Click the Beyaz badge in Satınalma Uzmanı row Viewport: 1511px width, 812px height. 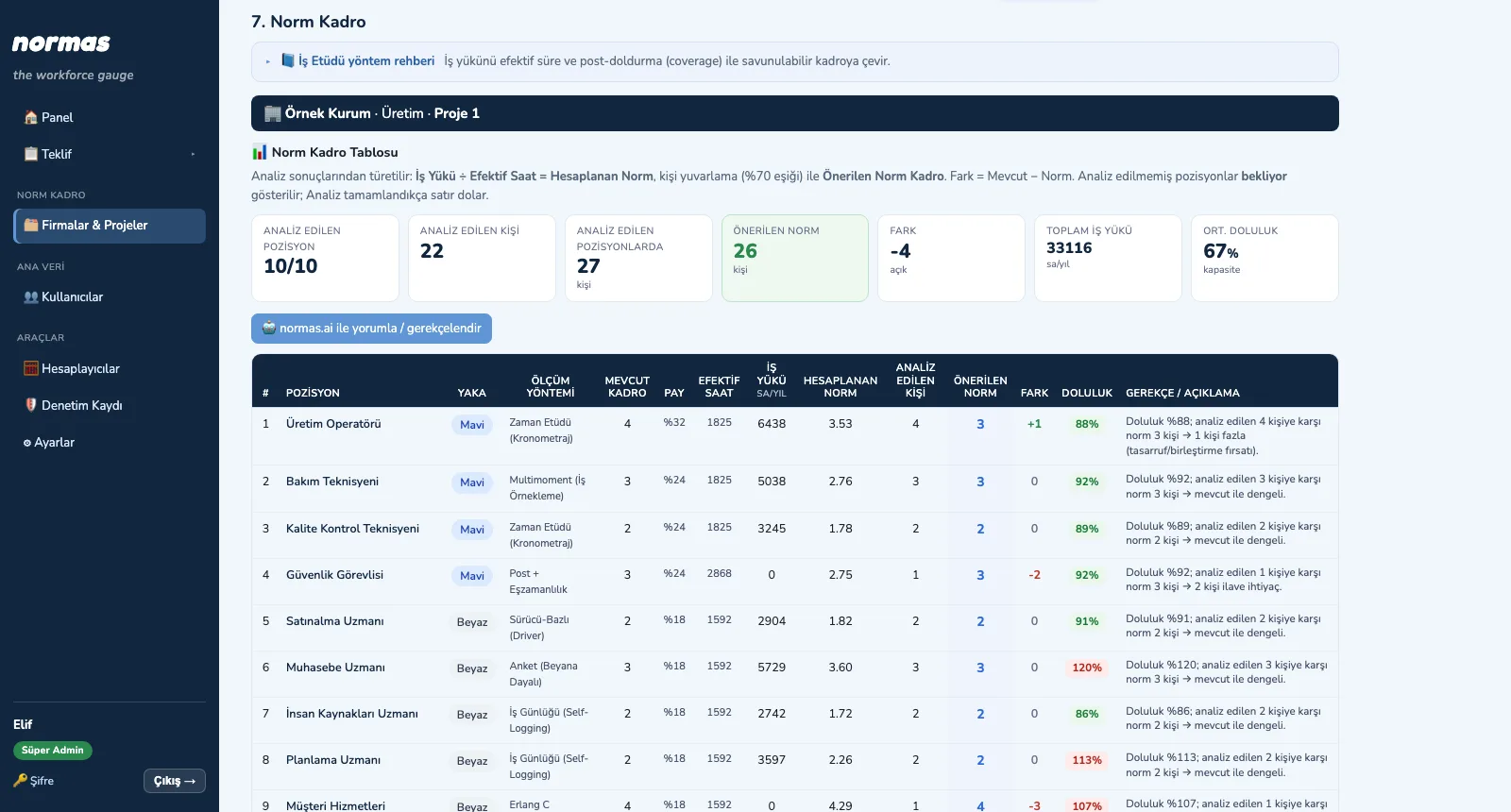pyautogui.click(x=472, y=622)
